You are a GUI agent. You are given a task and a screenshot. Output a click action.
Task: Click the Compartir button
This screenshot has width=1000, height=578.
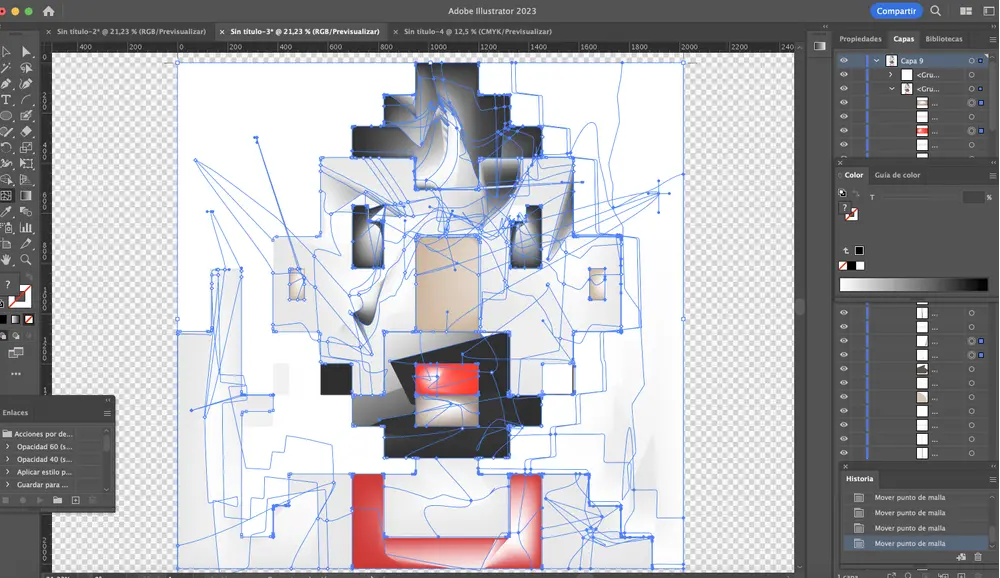click(x=895, y=11)
